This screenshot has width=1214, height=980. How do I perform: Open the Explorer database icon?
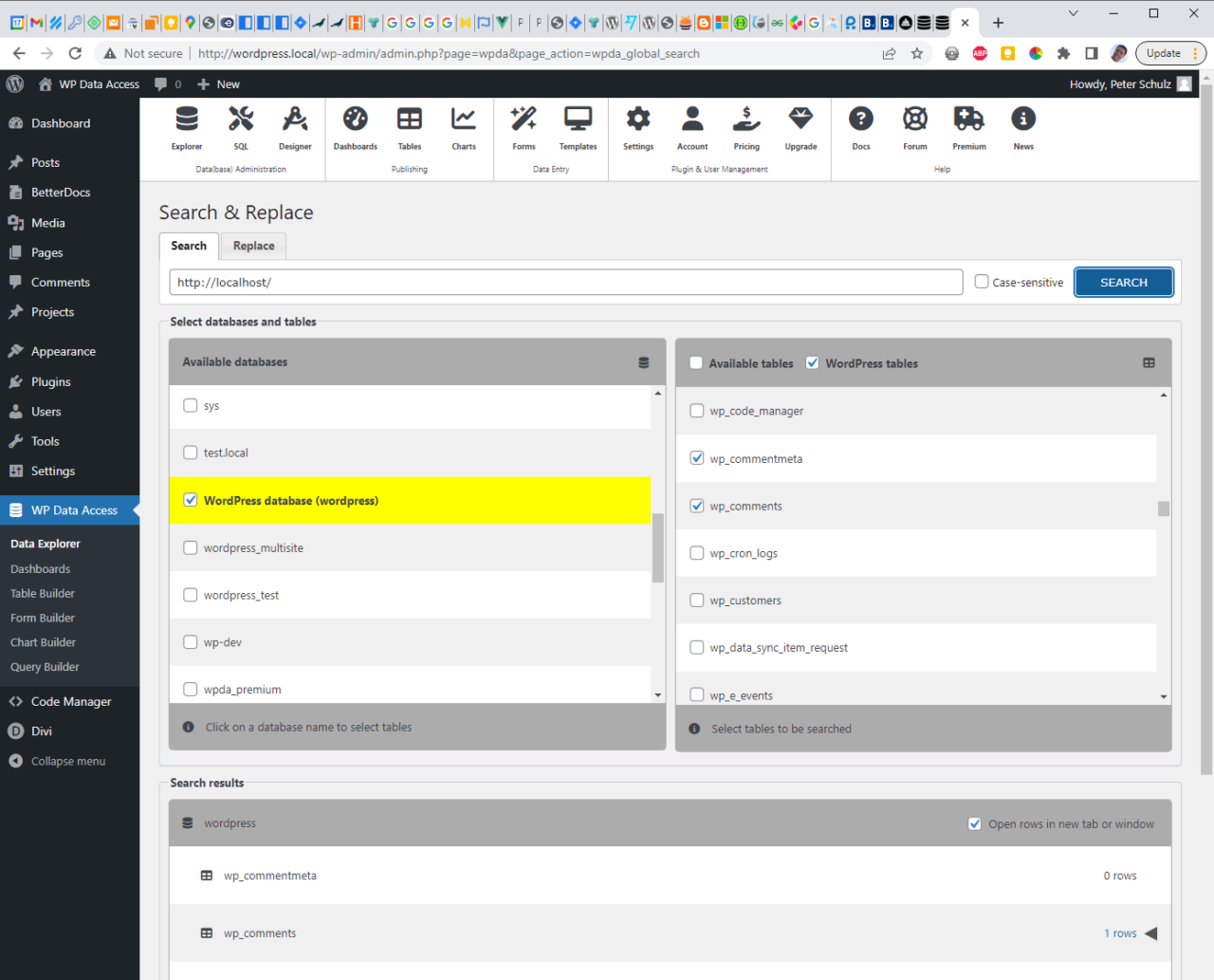pos(187,120)
